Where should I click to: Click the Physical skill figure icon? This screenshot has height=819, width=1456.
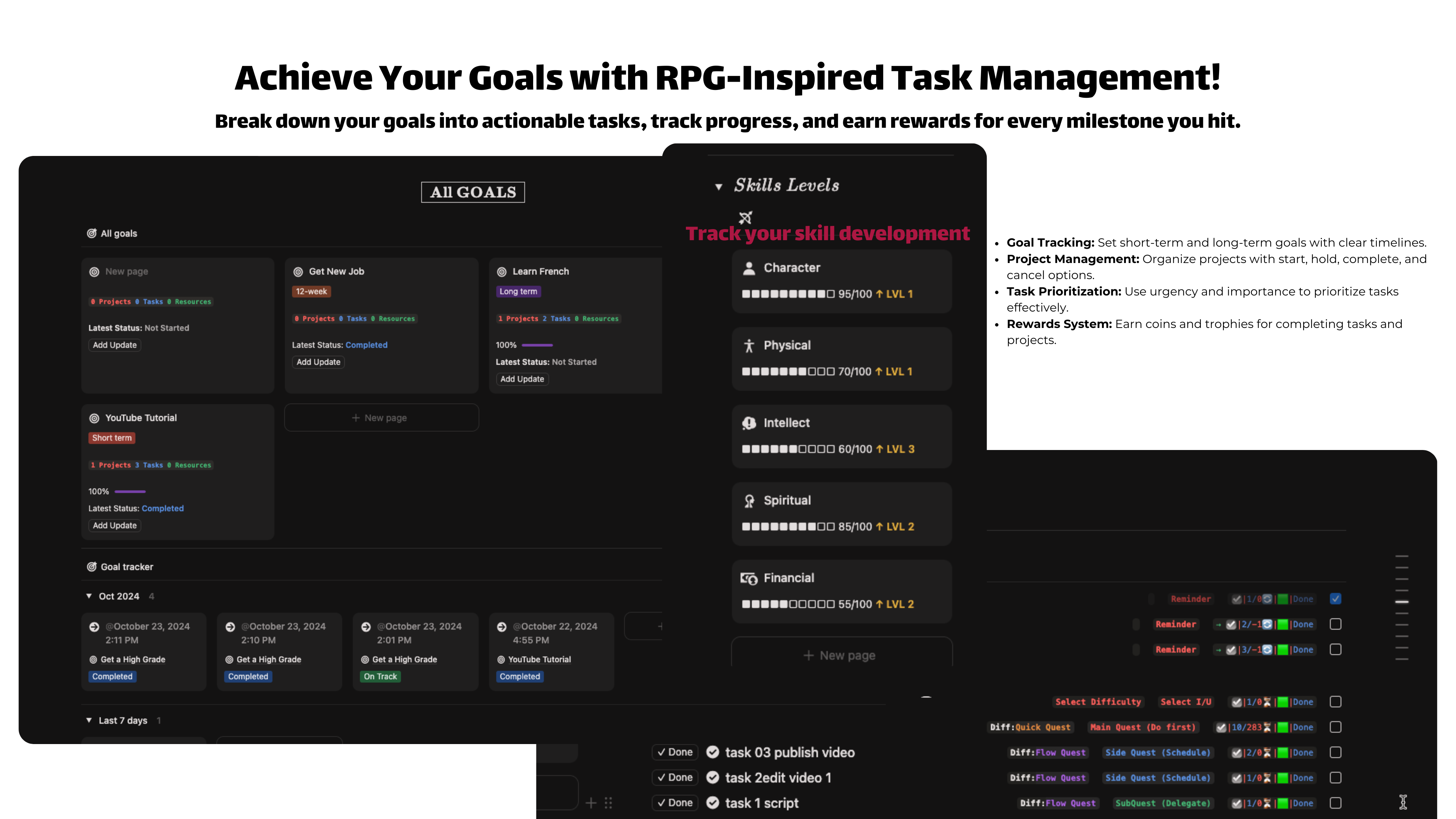(x=748, y=345)
